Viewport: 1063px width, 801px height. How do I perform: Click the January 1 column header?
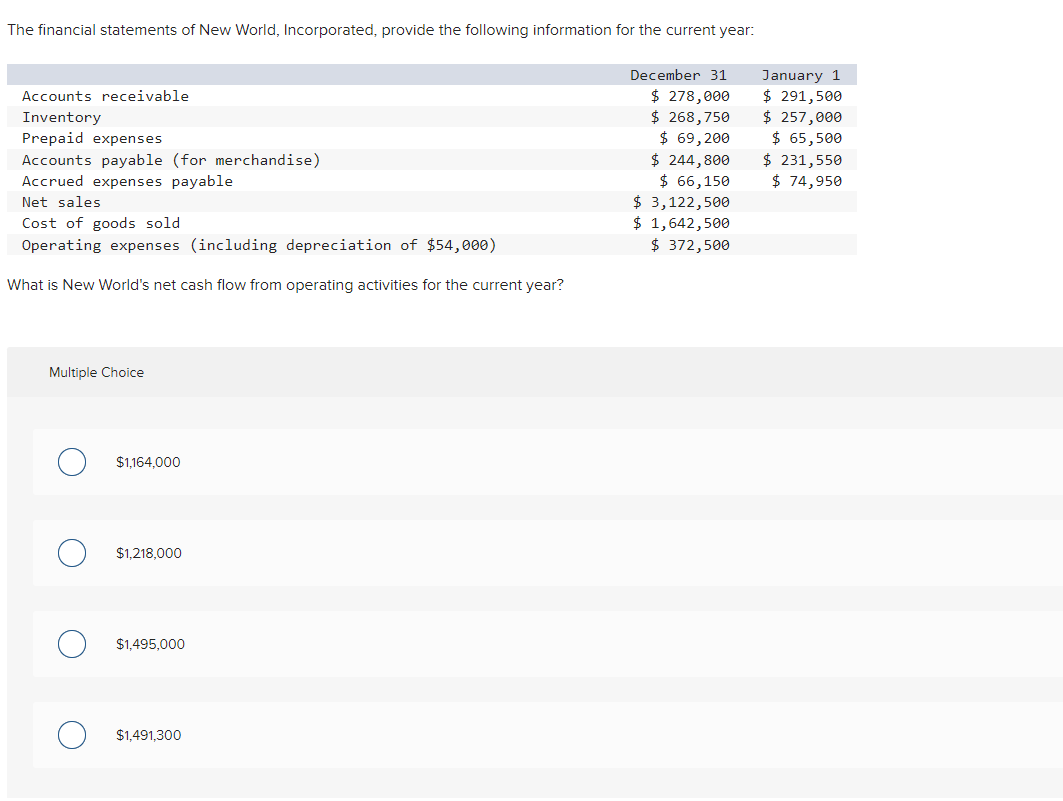[x=800, y=74]
